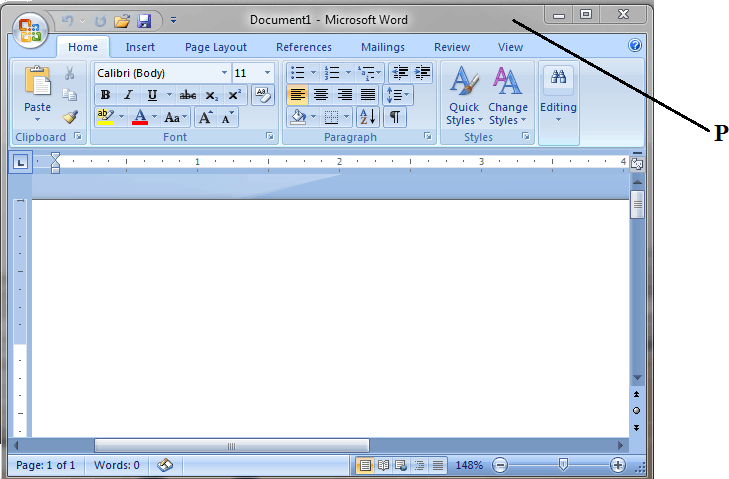This screenshot has height=479, width=729.
Task: Select the Format Painter brush
Action: (x=70, y=117)
